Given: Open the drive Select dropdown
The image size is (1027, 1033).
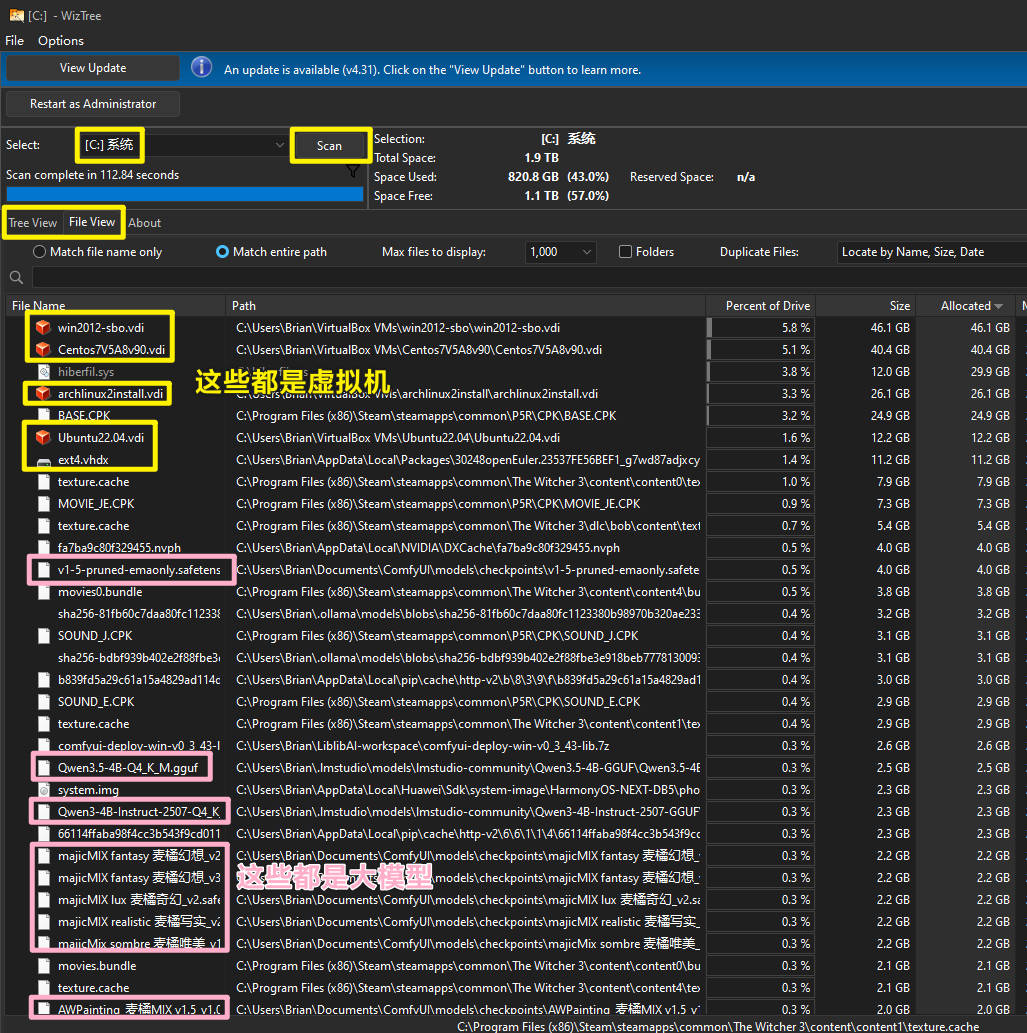Looking at the screenshot, I should click(x=181, y=145).
